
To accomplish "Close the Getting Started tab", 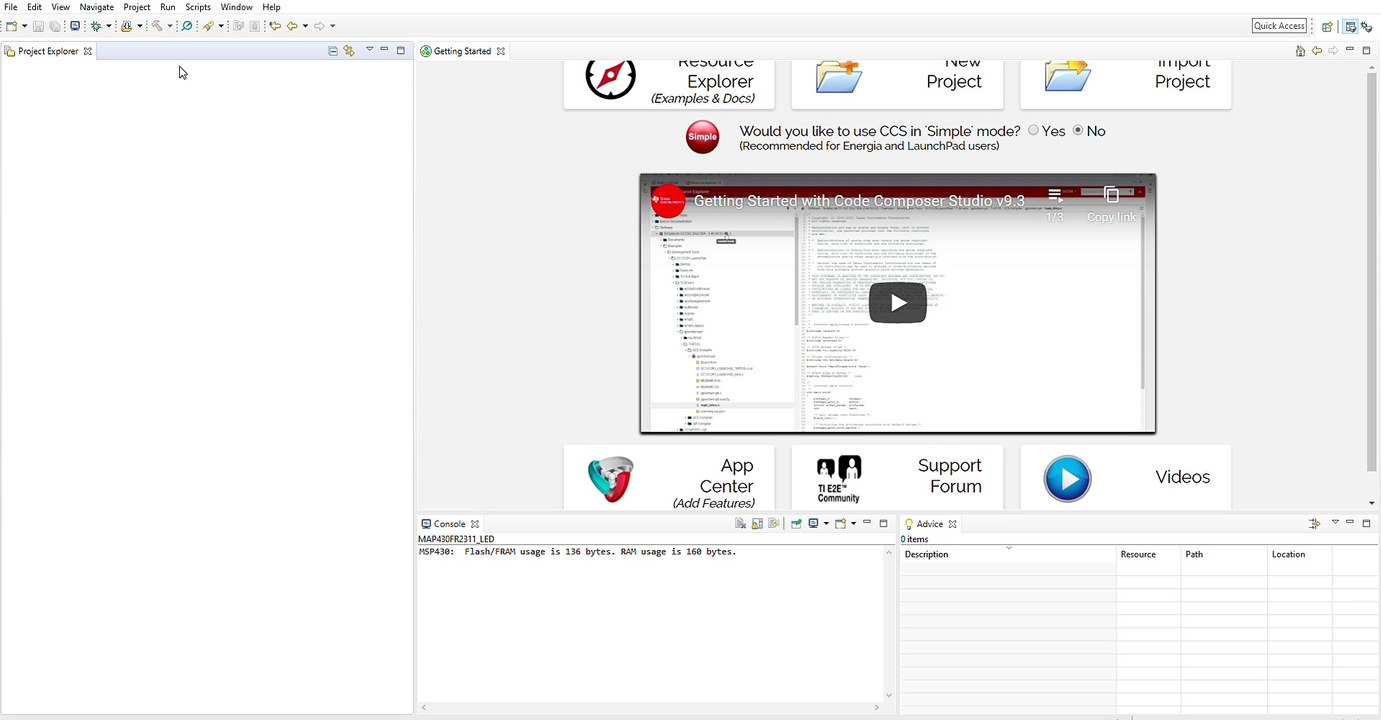I will click(501, 51).
